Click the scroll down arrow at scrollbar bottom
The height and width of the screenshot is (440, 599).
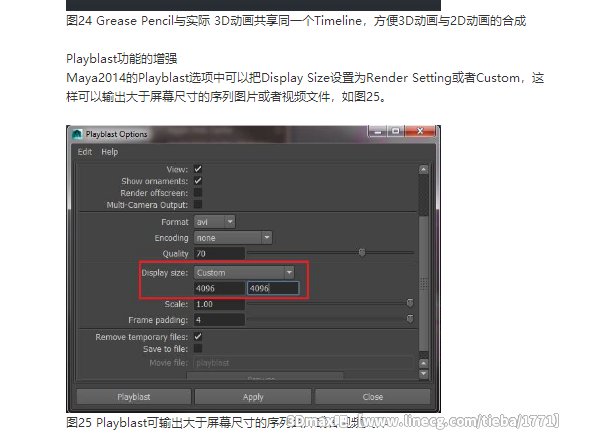click(x=423, y=374)
